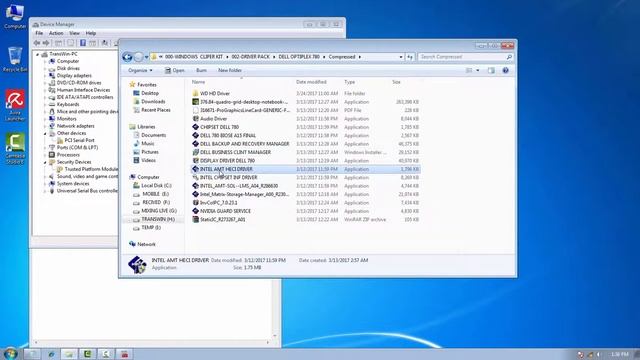The width and height of the screenshot is (640, 360).
Task: Click scan for hardware changes toolbar icon
Action: click(x=105, y=43)
